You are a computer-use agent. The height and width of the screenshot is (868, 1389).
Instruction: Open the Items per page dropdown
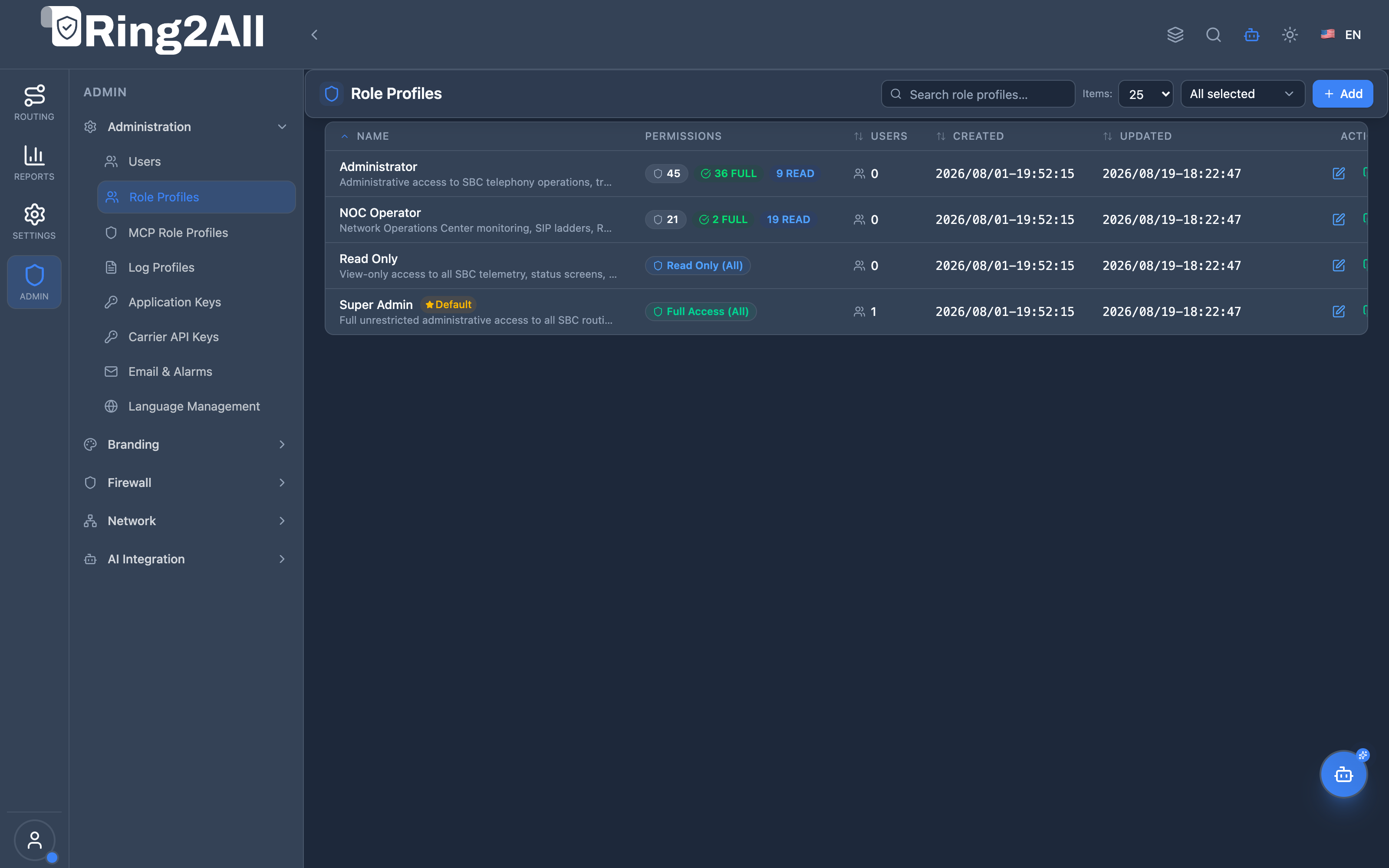pyautogui.click(x=1145, y=94)
